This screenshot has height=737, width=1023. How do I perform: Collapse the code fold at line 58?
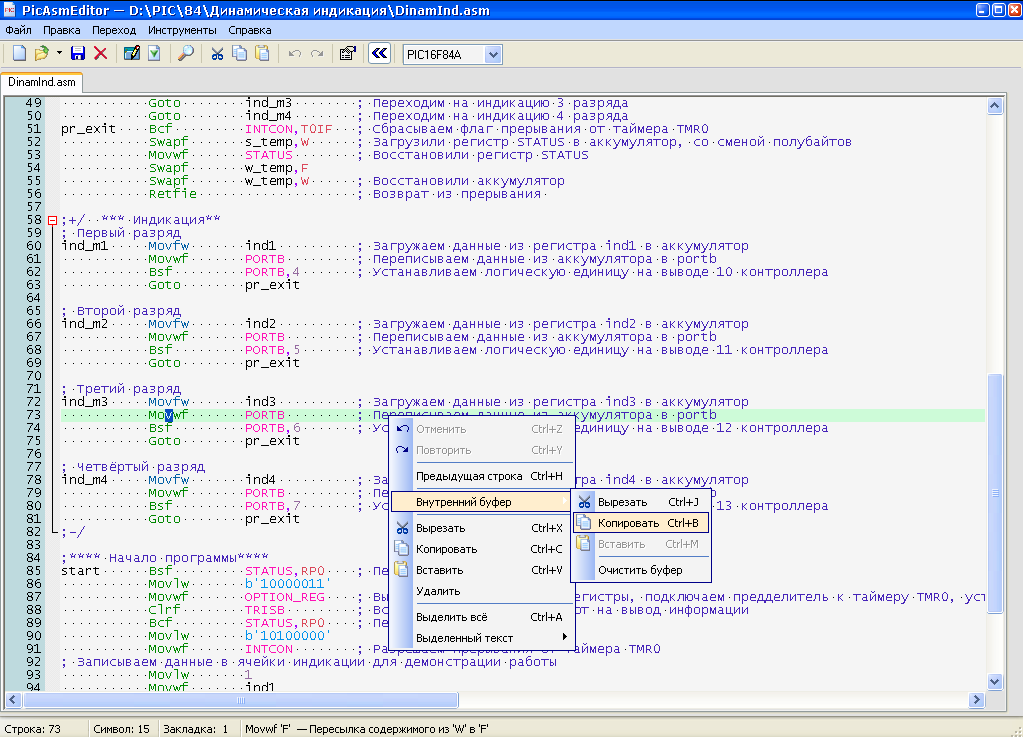pos(53,220)
